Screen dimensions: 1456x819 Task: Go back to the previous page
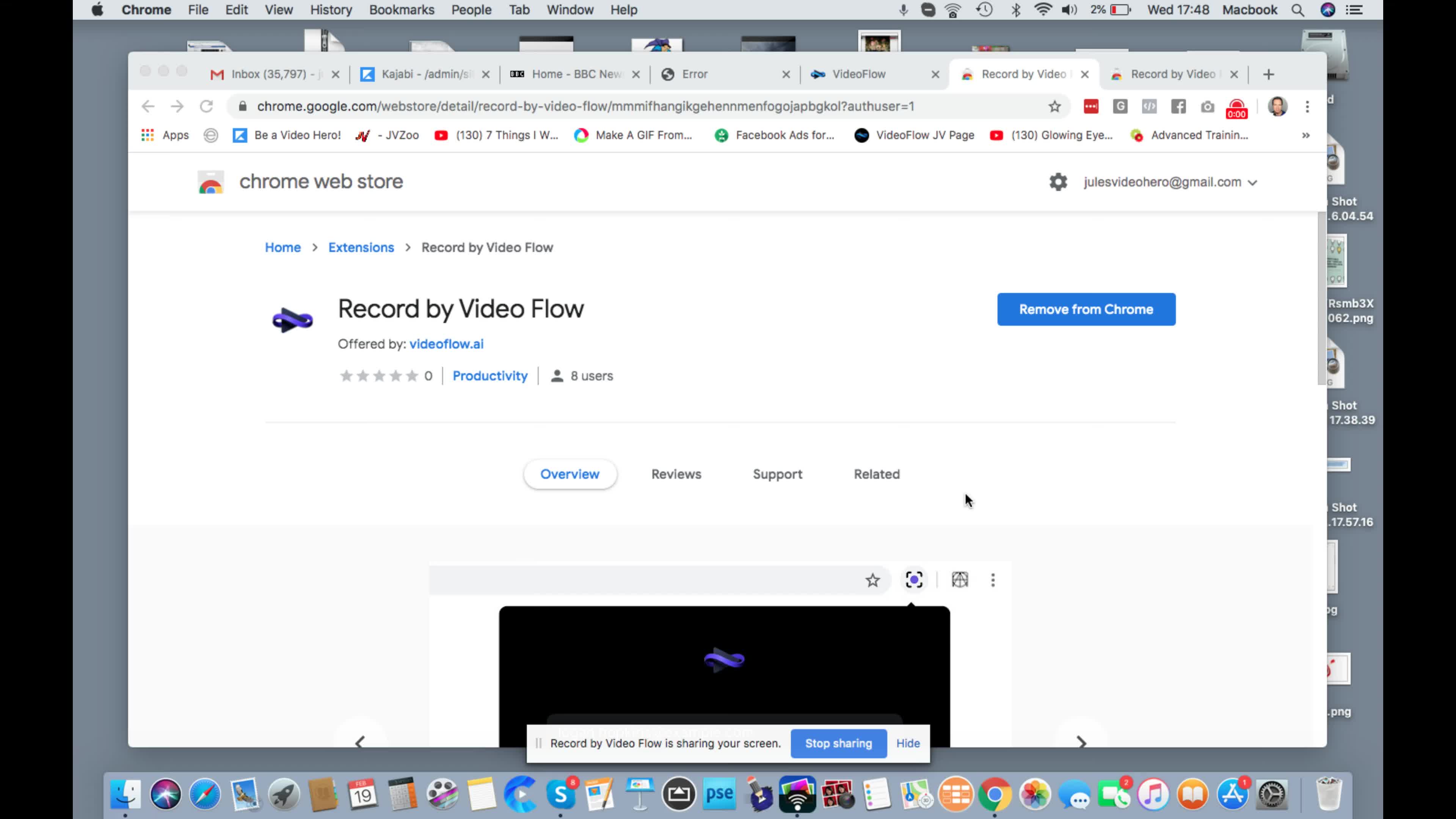point(148,106)
